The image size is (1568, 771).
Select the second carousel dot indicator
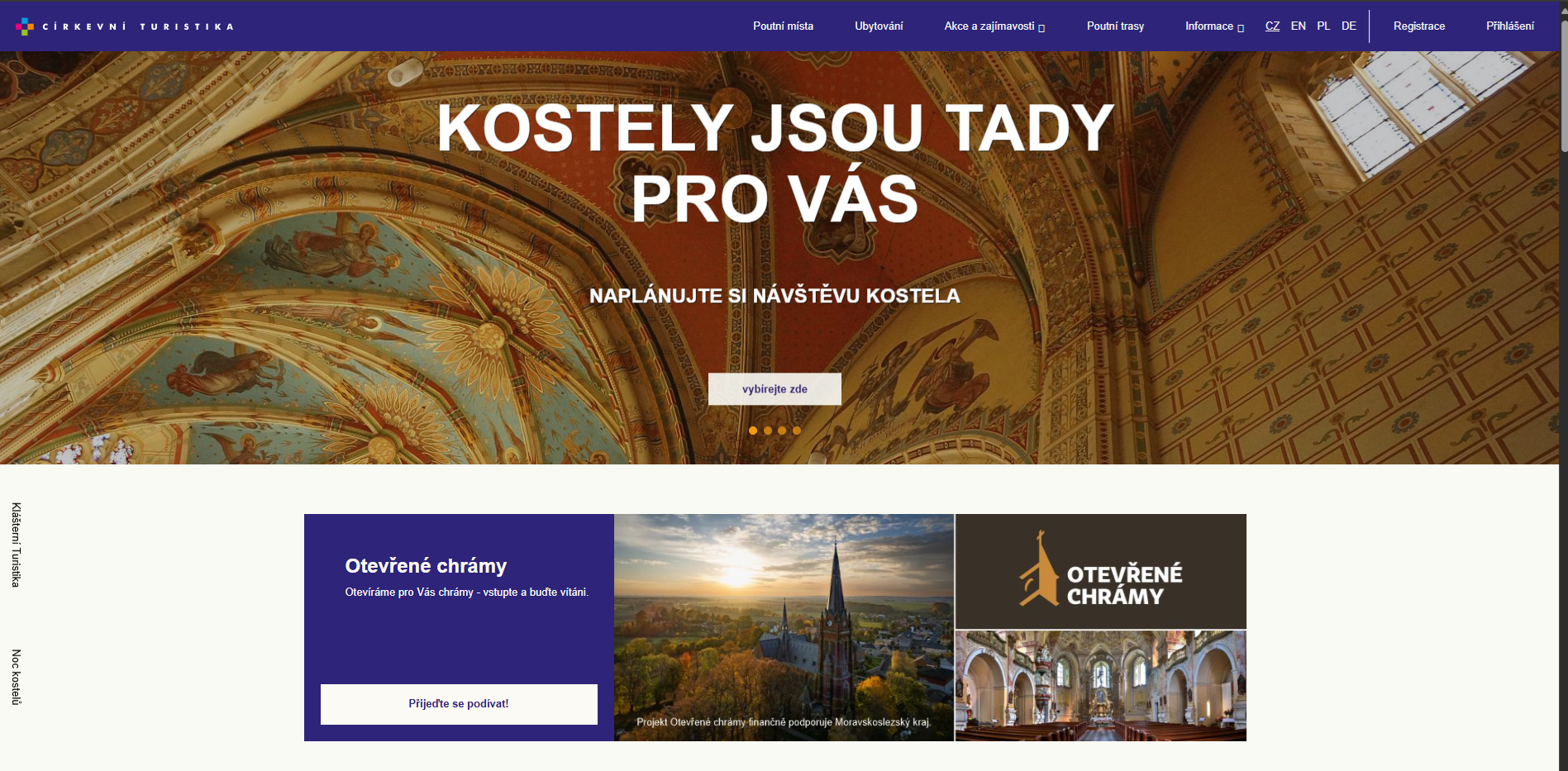click(768, 431)
